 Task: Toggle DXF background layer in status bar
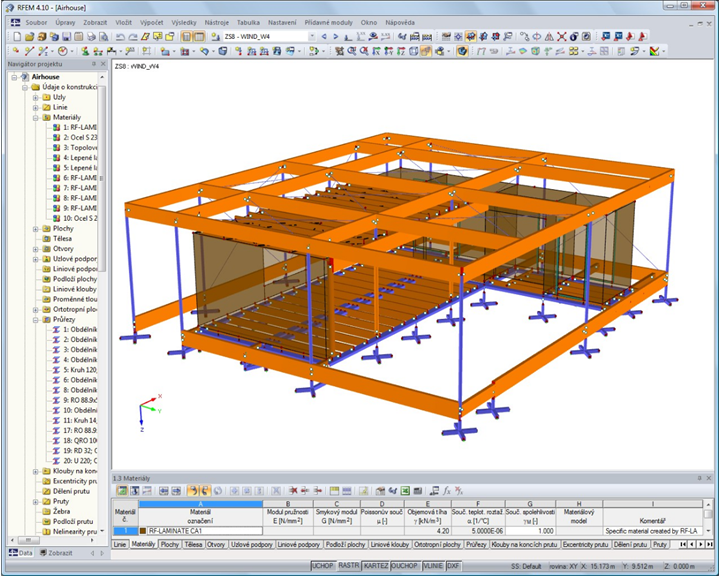(x=453, y=566)
